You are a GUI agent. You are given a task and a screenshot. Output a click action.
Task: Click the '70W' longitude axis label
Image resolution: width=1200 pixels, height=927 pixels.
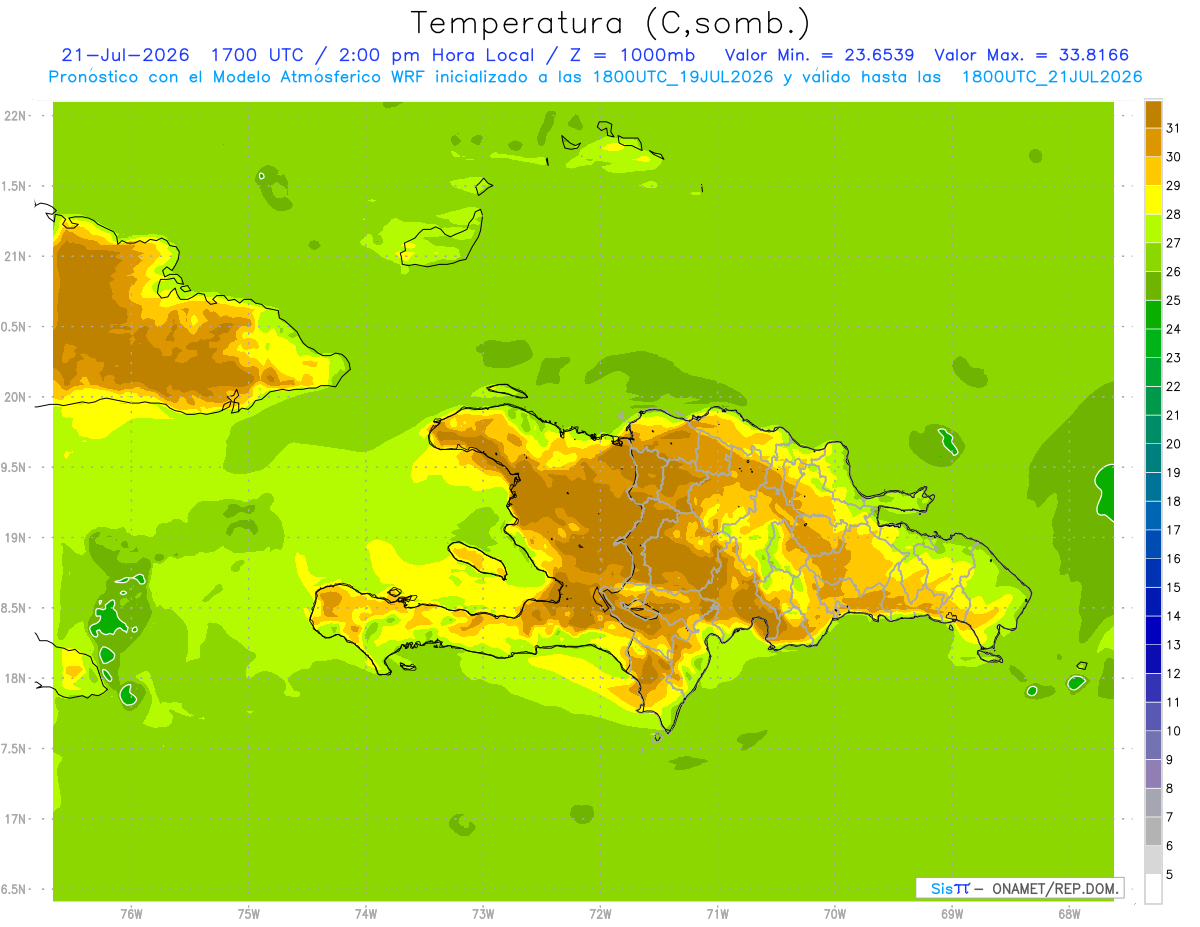coord(835,913)
